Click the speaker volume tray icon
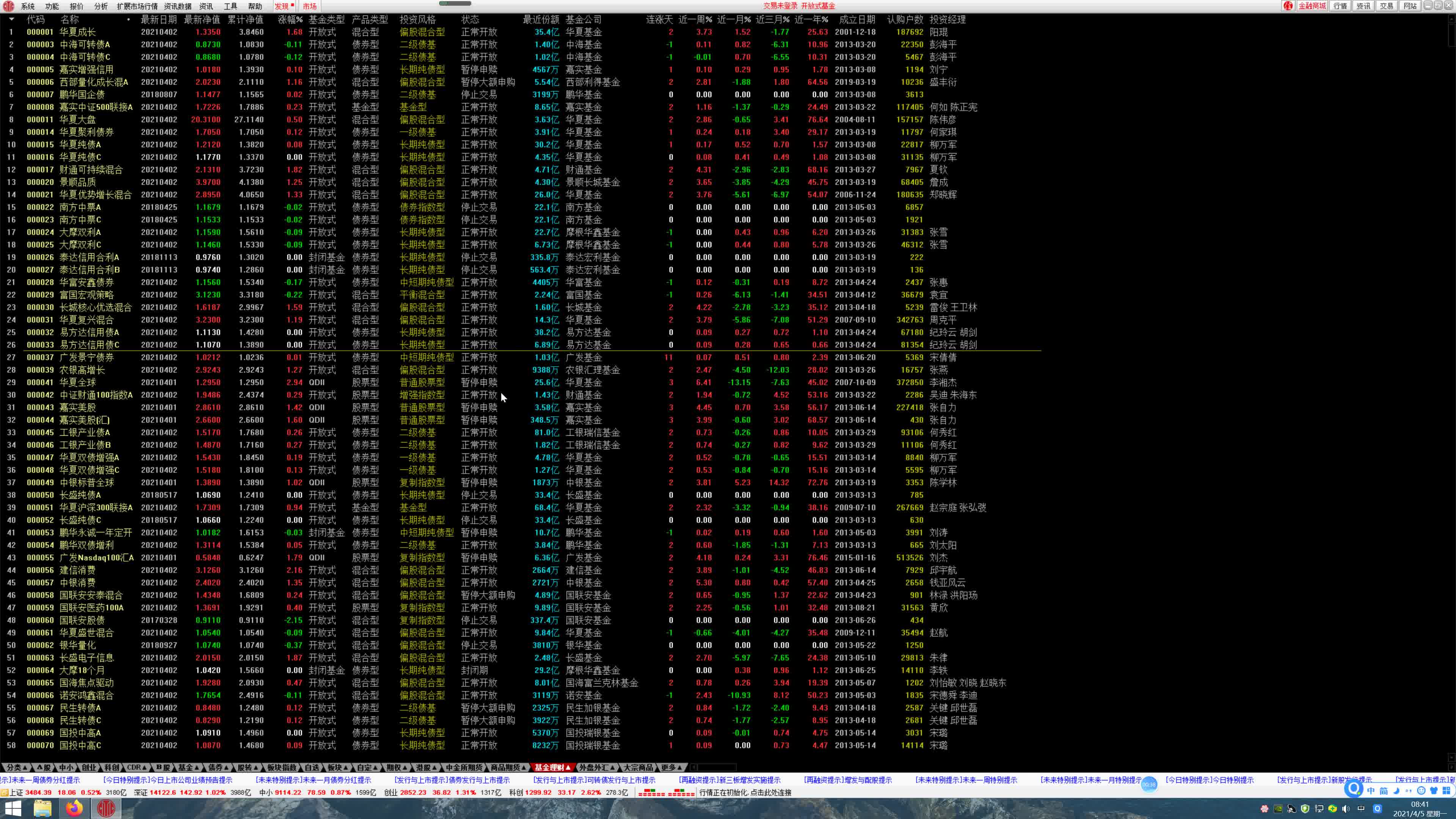Viewport: 1456px width, 819px height. [x=1346, y=809]
